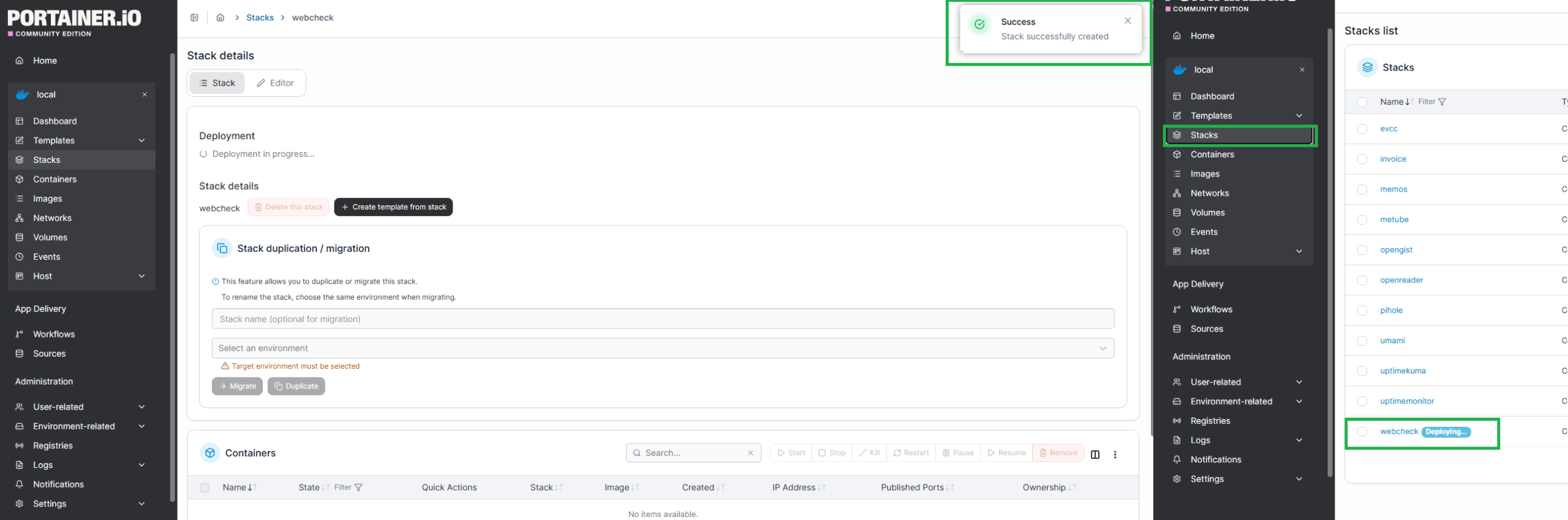Viewport: 1568px width, 520px height.
Task: Expand Environment-related in the left sidebar
Action: coord(81,426)
